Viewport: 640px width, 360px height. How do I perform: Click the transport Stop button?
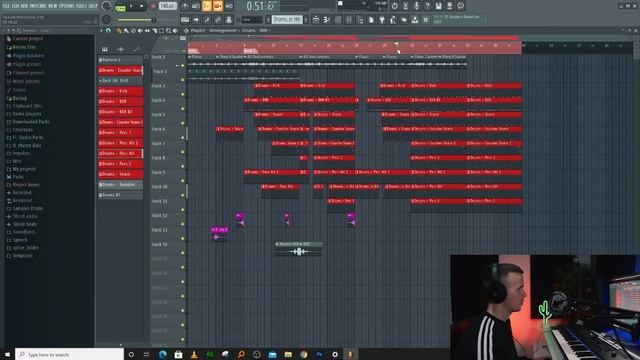[x=142, y=6]
